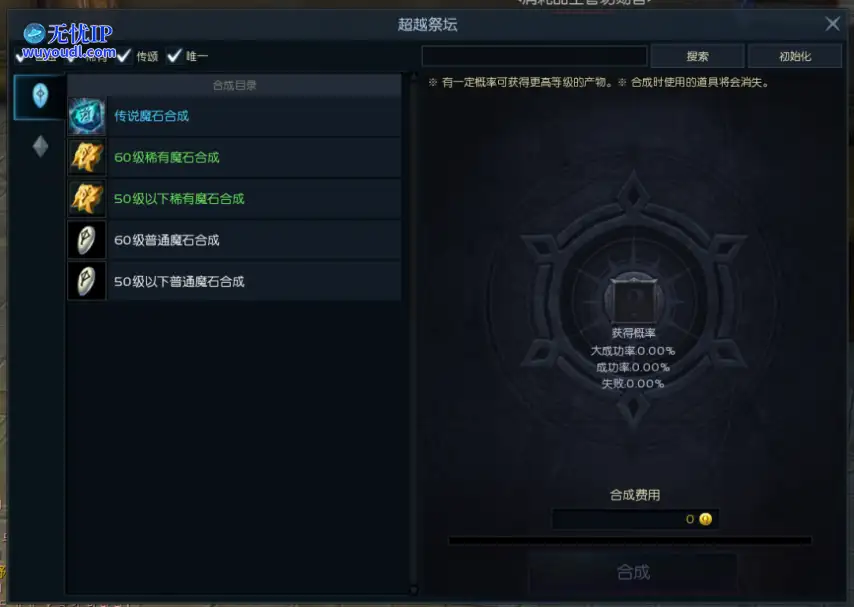The width and height of the screenshot is (854, 607).
Task: Toggle the first grade checkbox under the watermark
Action: [x=22, y=56]
